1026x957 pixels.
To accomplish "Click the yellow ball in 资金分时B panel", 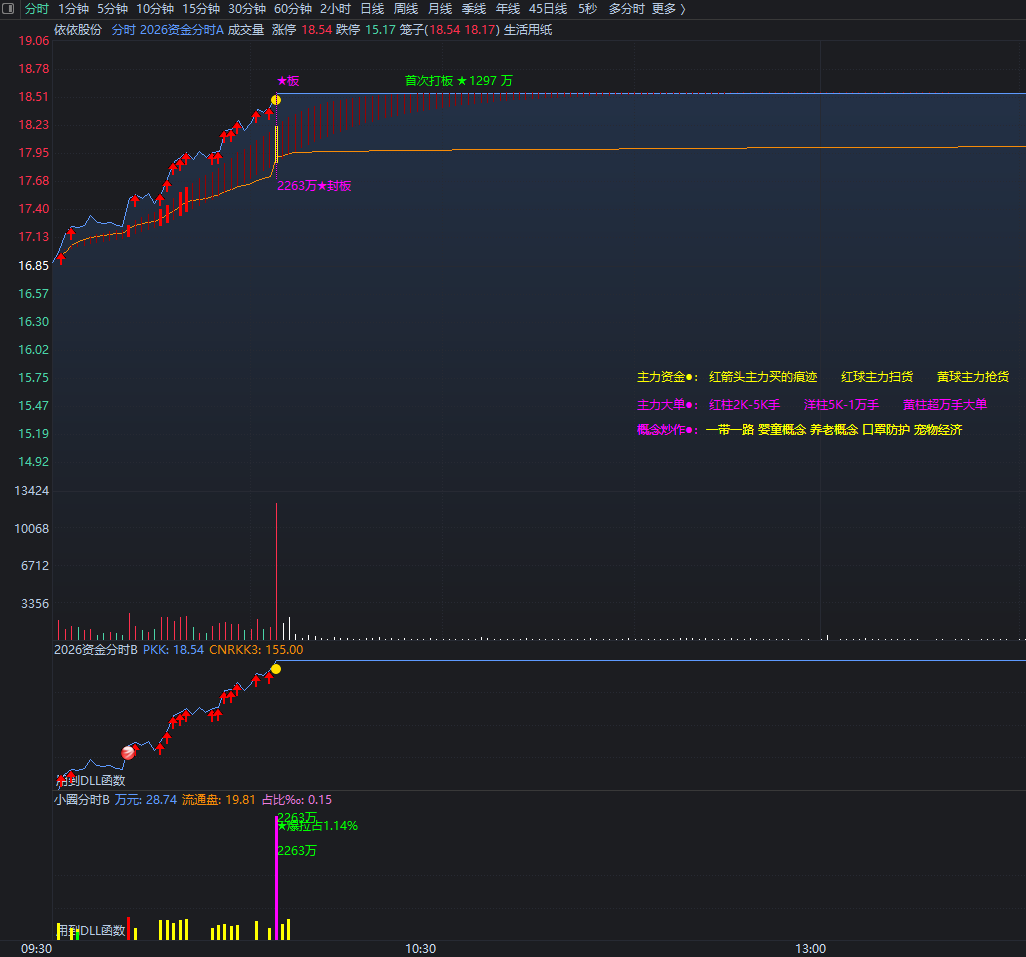I will point(276,669).
